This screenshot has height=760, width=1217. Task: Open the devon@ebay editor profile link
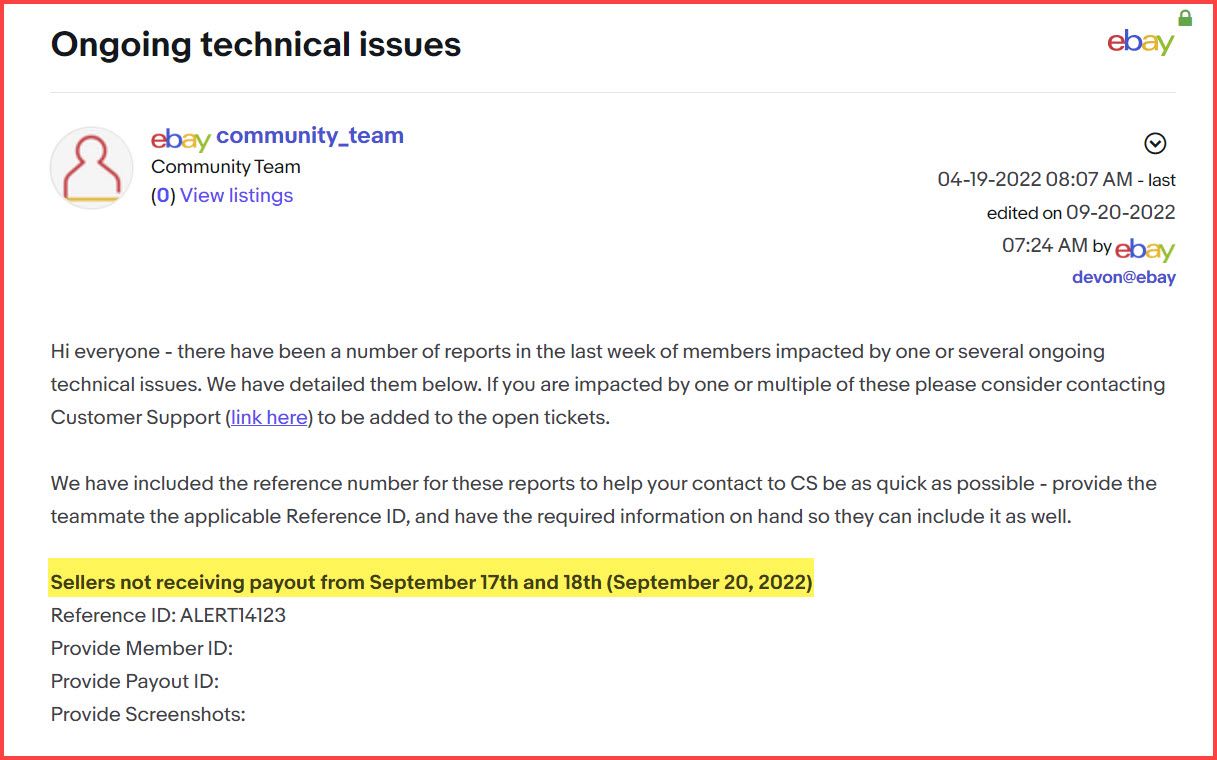tap(1124, 278)
